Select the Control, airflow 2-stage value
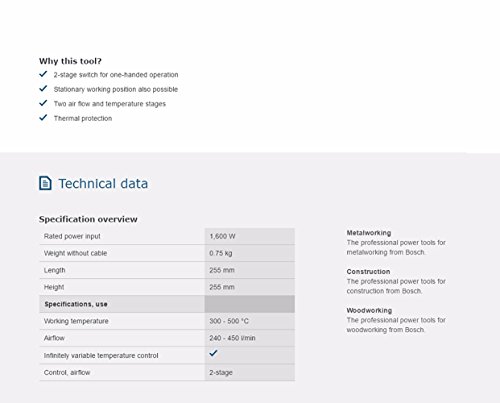 pos(221,372)
